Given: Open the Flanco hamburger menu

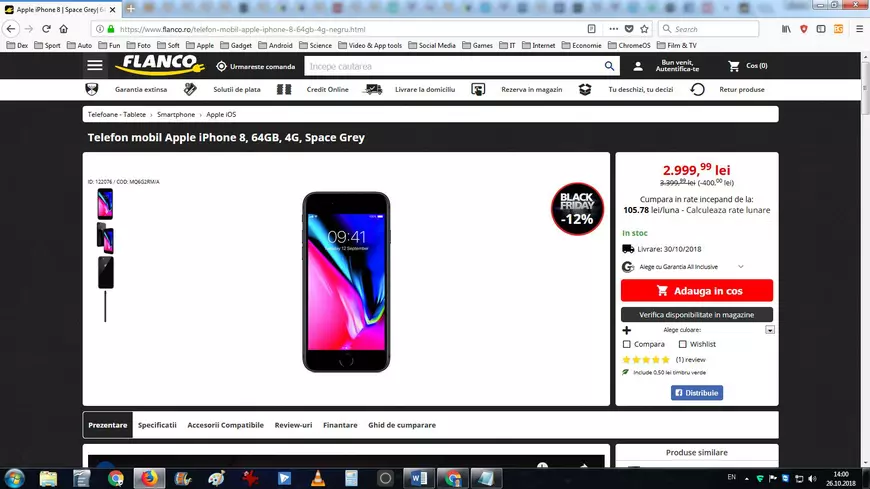Looking at the screenshot, I should coord(95,65).
